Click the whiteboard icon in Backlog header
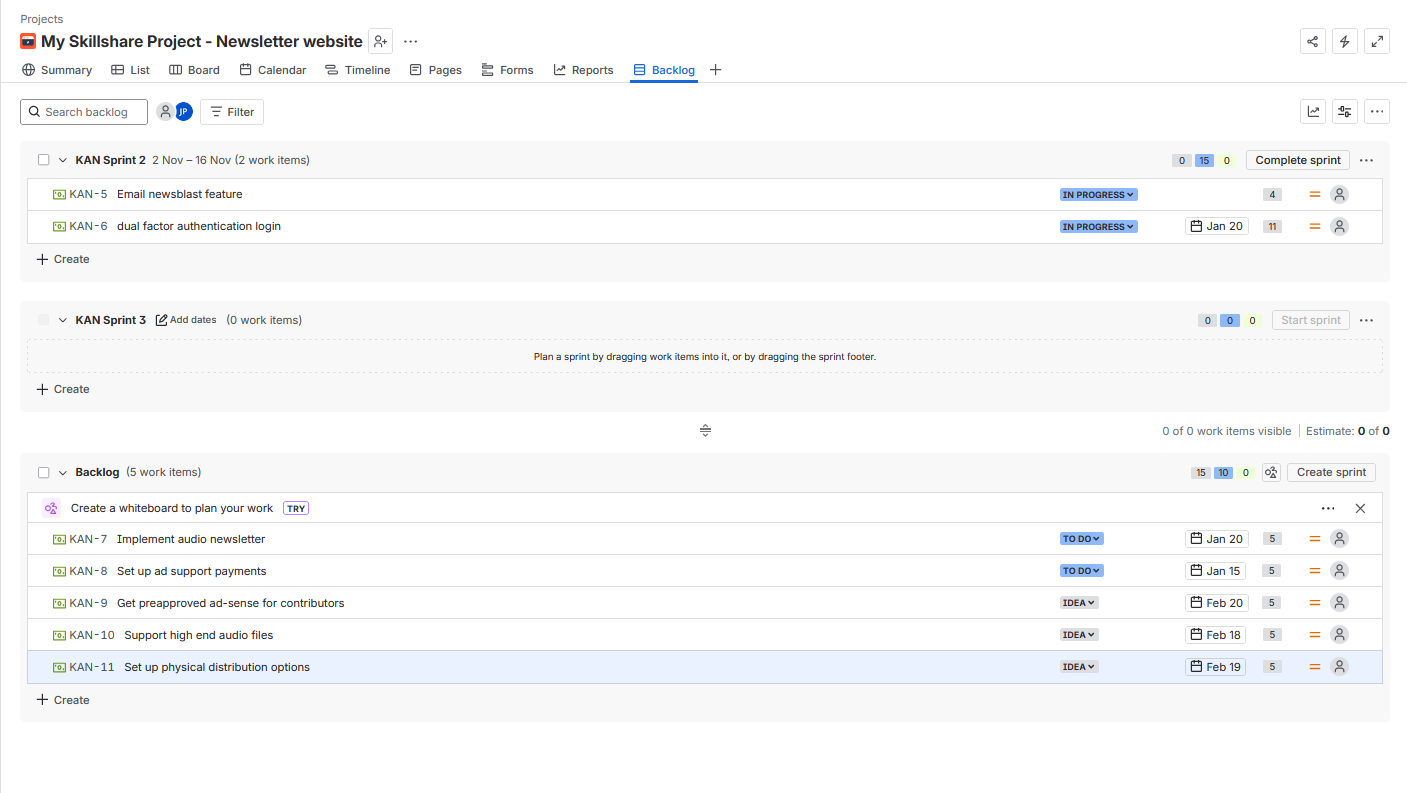 (1271, 472)
